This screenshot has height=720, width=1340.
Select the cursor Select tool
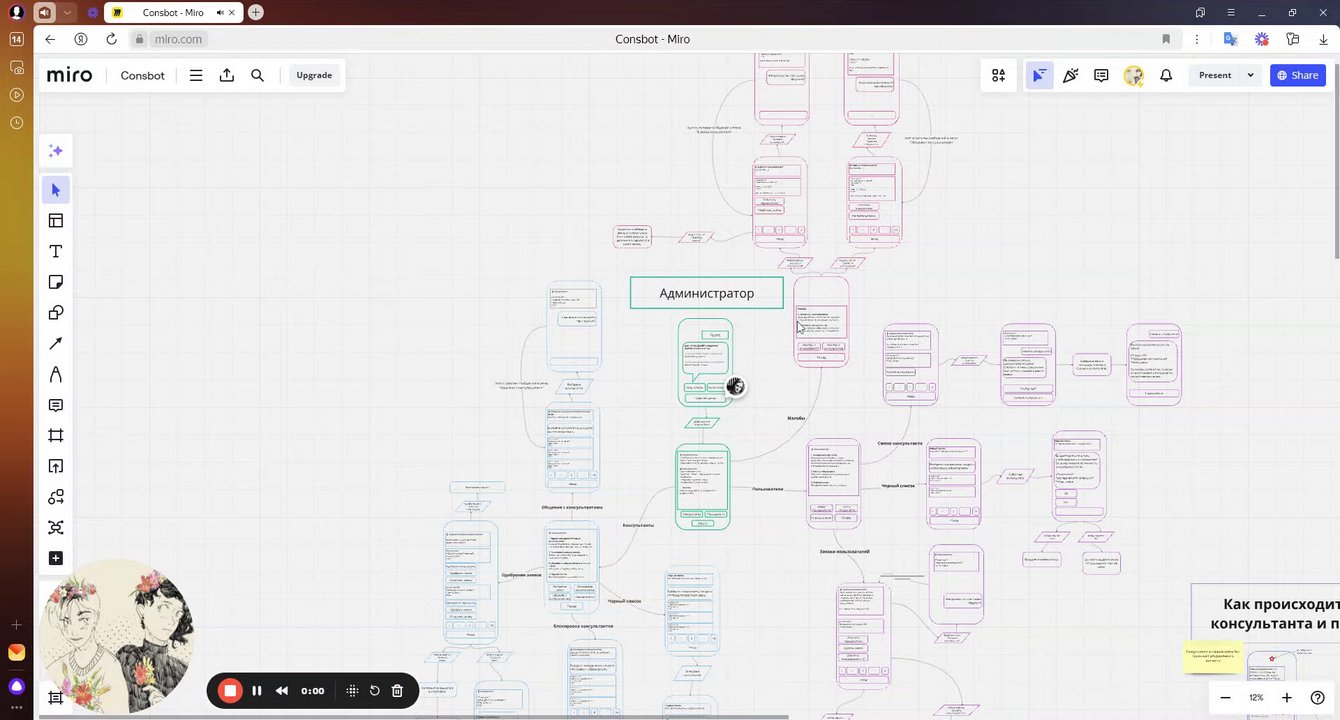click(x=56, y=190)
